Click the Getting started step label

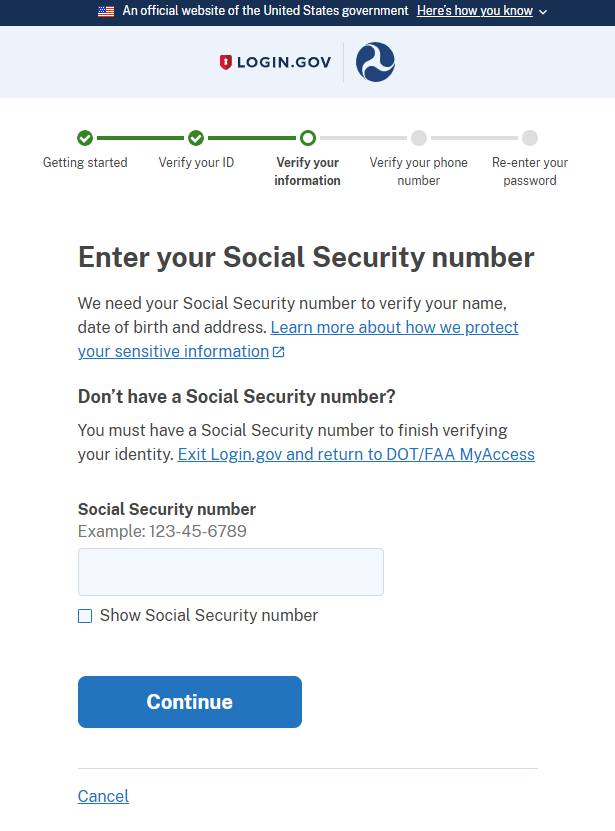[85, 162]
